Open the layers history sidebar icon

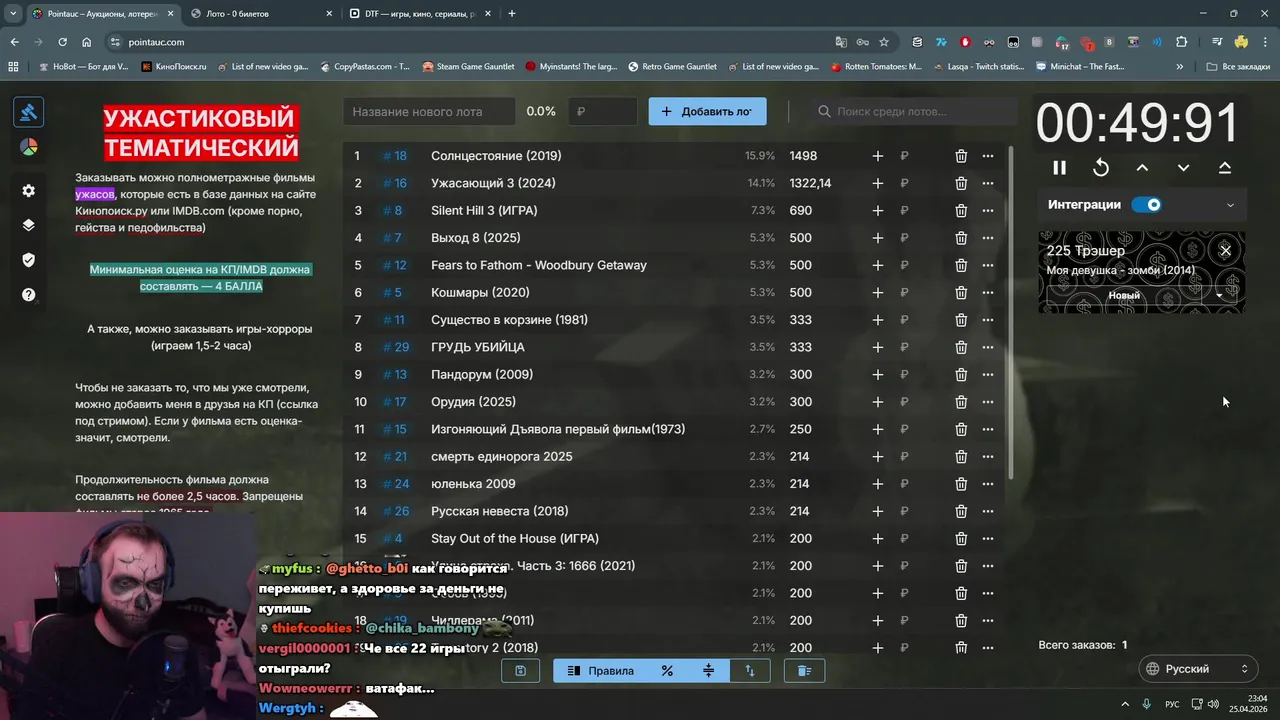coord(28,225)
